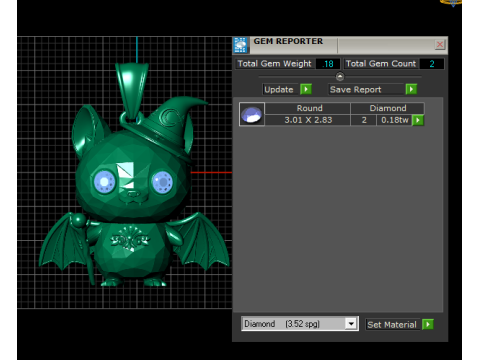Click the Set Material button label
The width and height of the screenshot is (480, 360).
(x=392, y=324)
